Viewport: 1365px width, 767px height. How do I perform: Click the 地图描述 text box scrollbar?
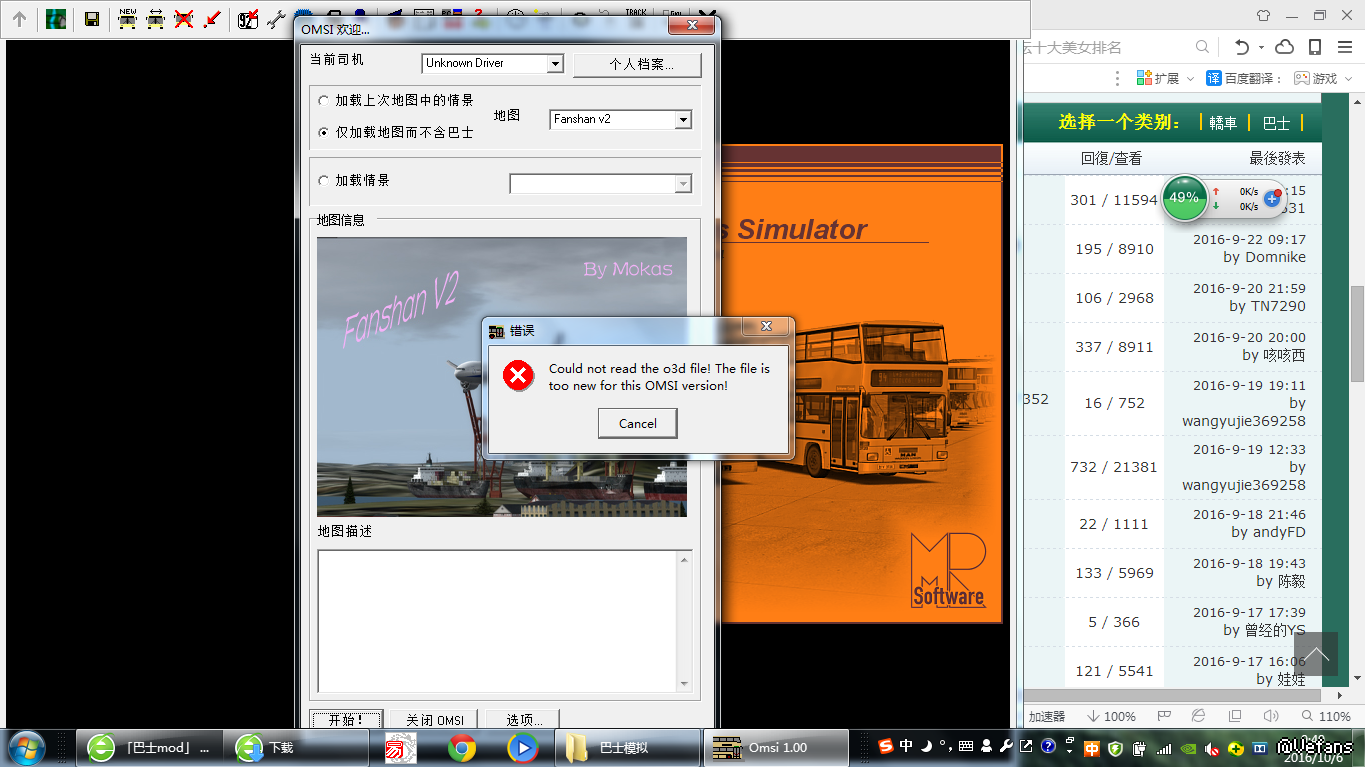tap(685, 621)
